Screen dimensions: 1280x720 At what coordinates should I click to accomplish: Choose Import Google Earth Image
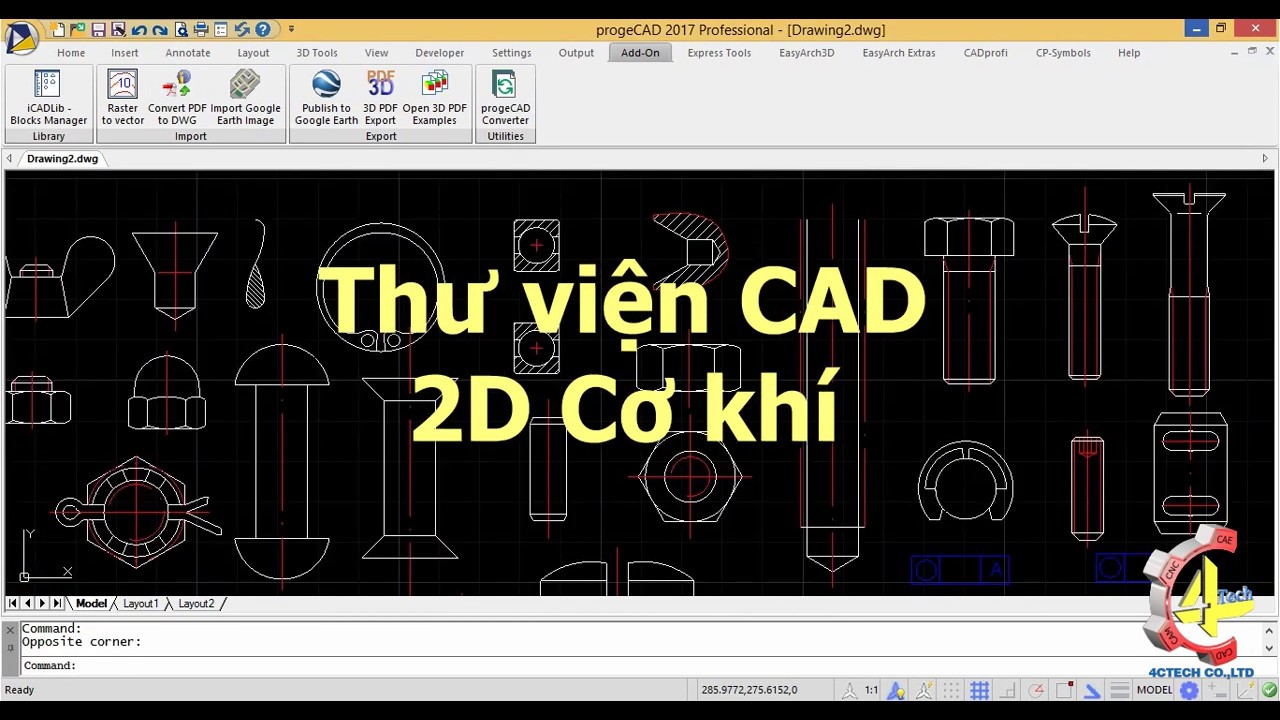tap(245, 97)
